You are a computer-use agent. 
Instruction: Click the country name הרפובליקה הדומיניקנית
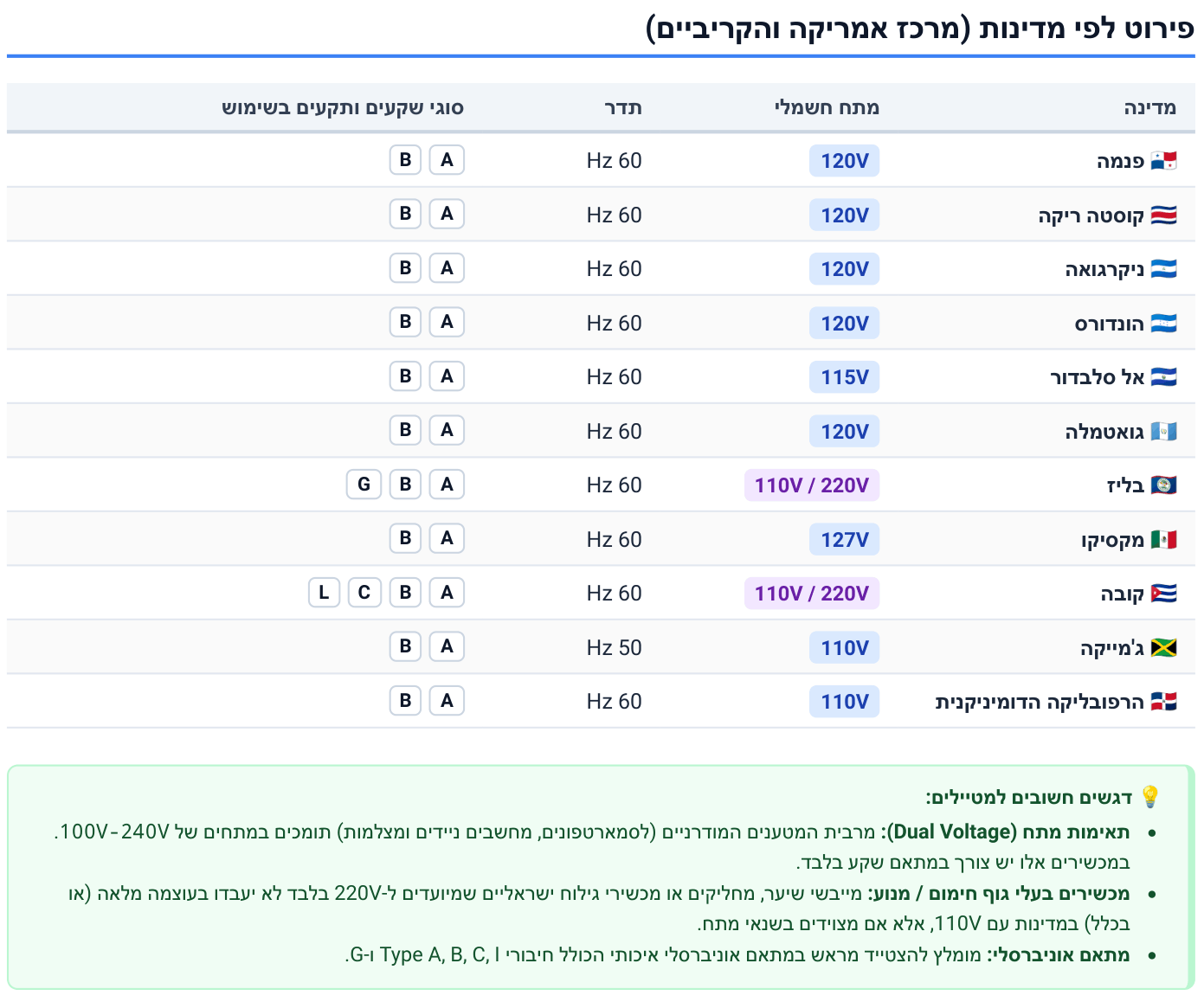tap(1040, 702)
